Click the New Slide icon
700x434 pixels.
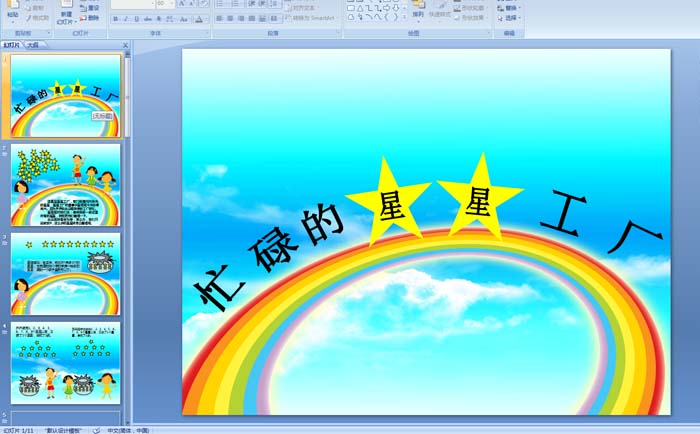66,12
